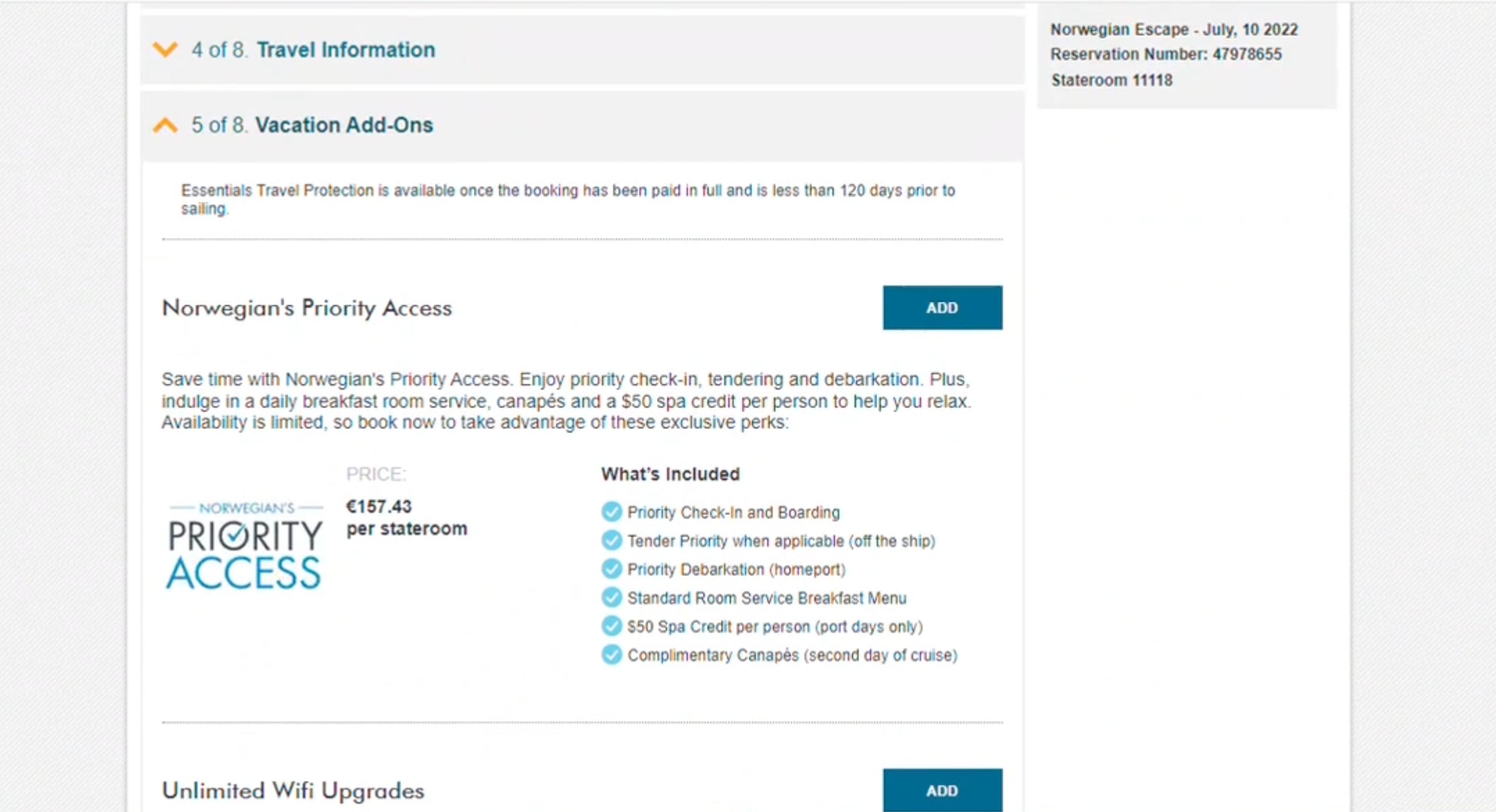
Task: Click Priority Debarkation checkmark icon
Action: (611, 569)
